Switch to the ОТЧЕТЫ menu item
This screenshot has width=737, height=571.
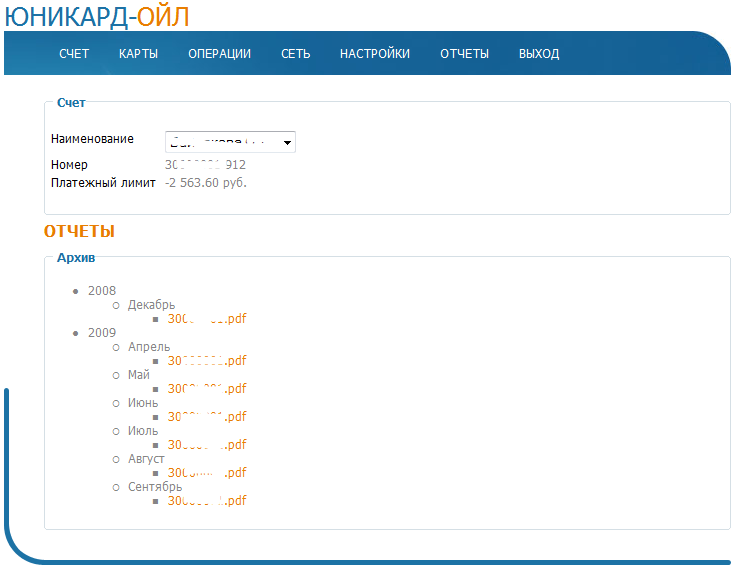(x=464, y=54)
